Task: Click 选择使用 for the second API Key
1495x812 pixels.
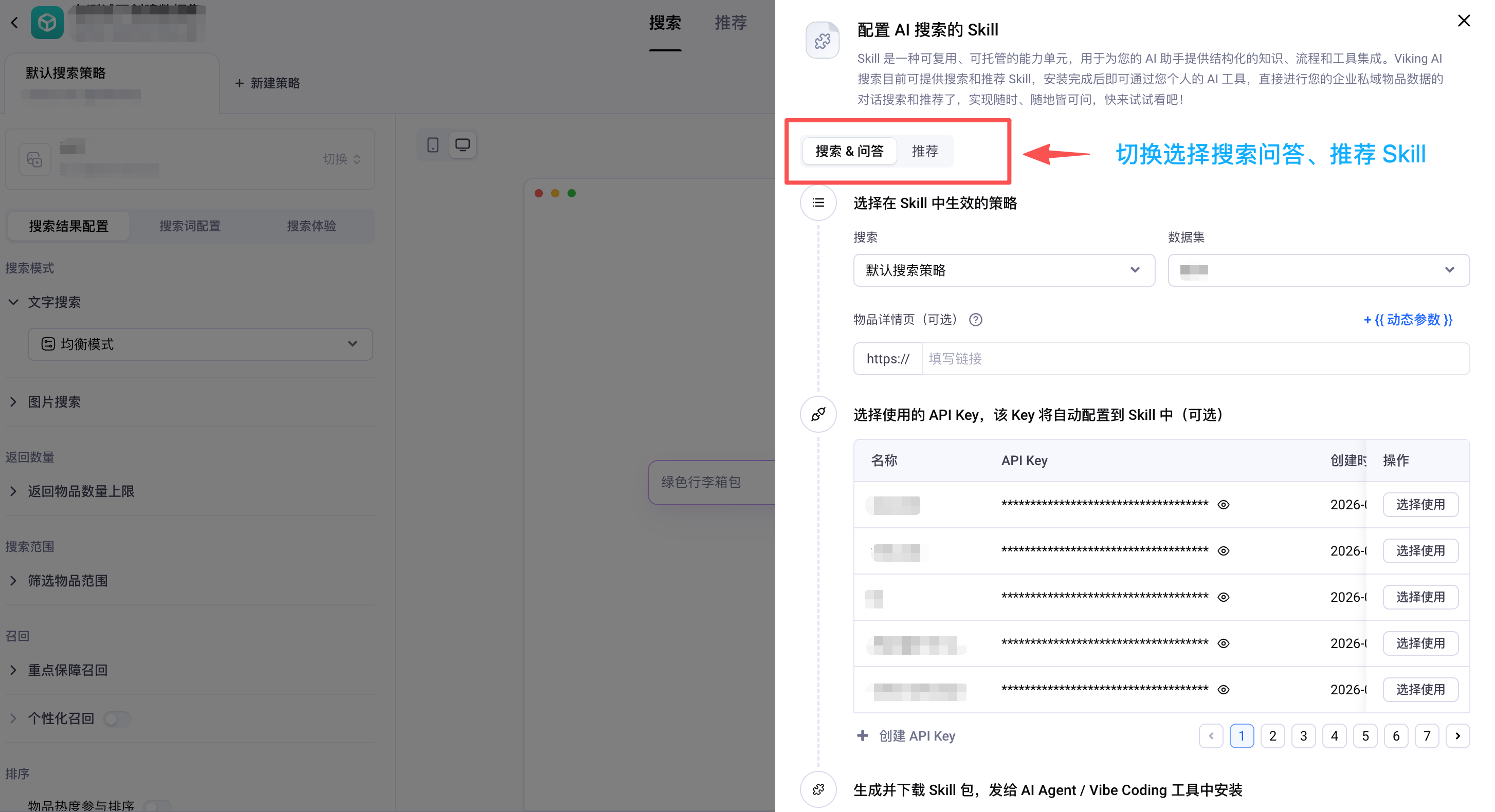Action: [1420, 551]
